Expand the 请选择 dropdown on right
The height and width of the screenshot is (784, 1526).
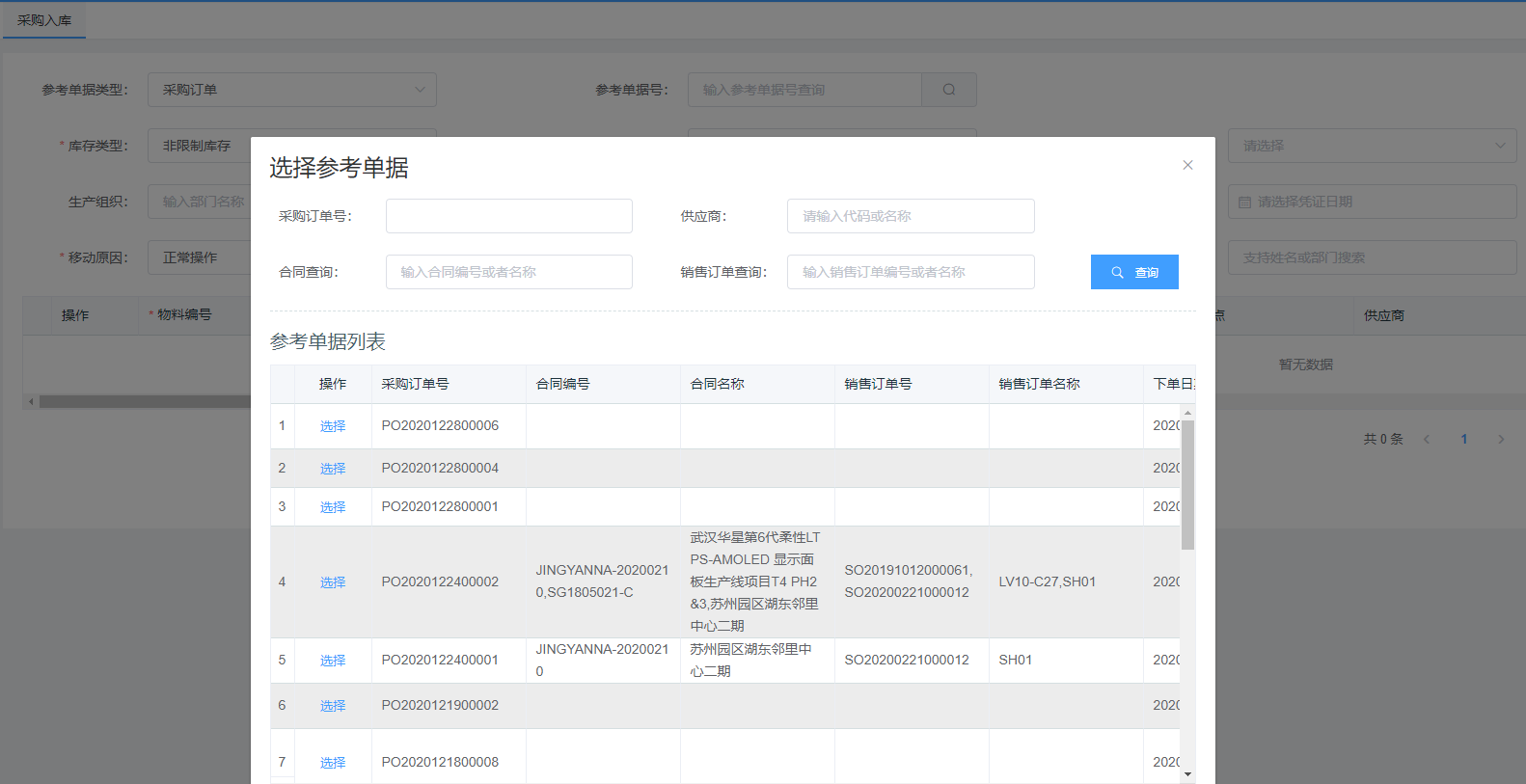[x=1372, y=146]
